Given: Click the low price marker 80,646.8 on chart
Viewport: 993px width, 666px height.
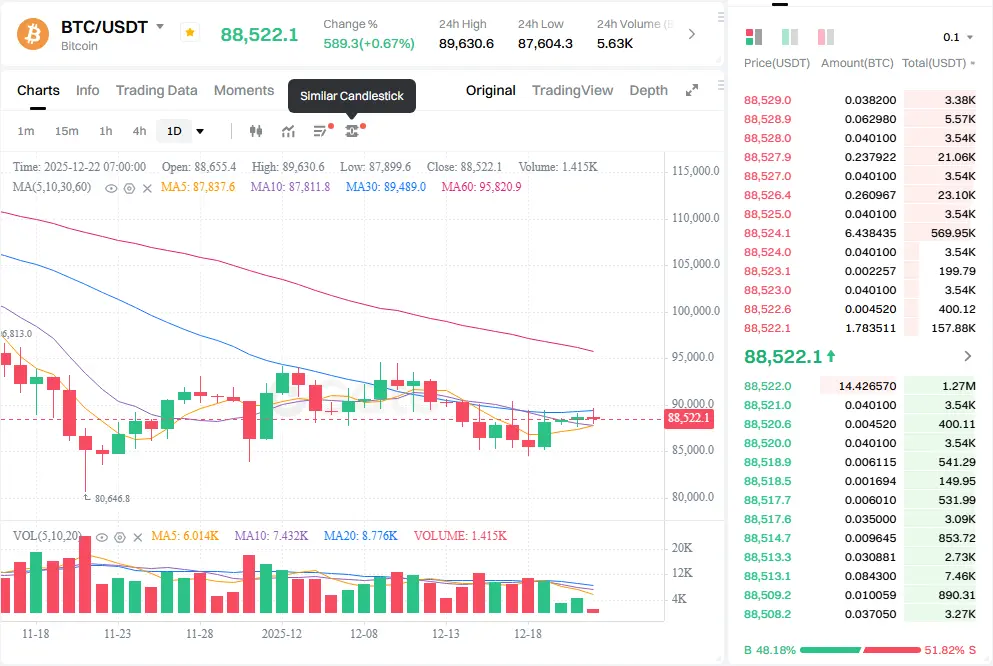Looking at the screenshot, I should pyautogui.click(x=112, y=499).
